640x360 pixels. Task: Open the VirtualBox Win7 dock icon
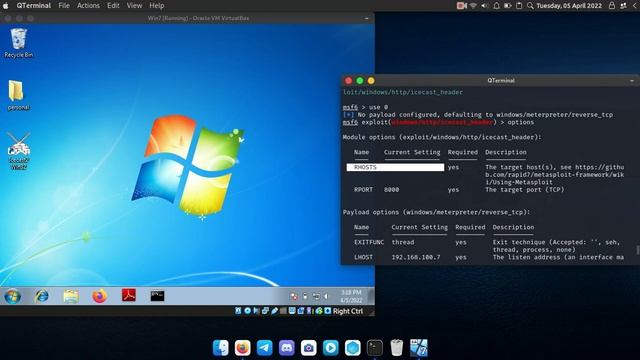tap(419, 348)
